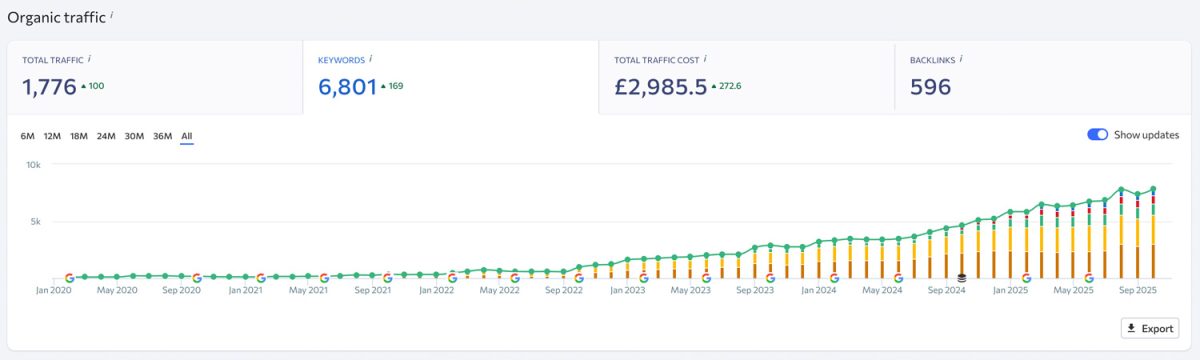
Task: Export the organic traffic chart
Action: pyautogui.click(x=1149, y=328)
